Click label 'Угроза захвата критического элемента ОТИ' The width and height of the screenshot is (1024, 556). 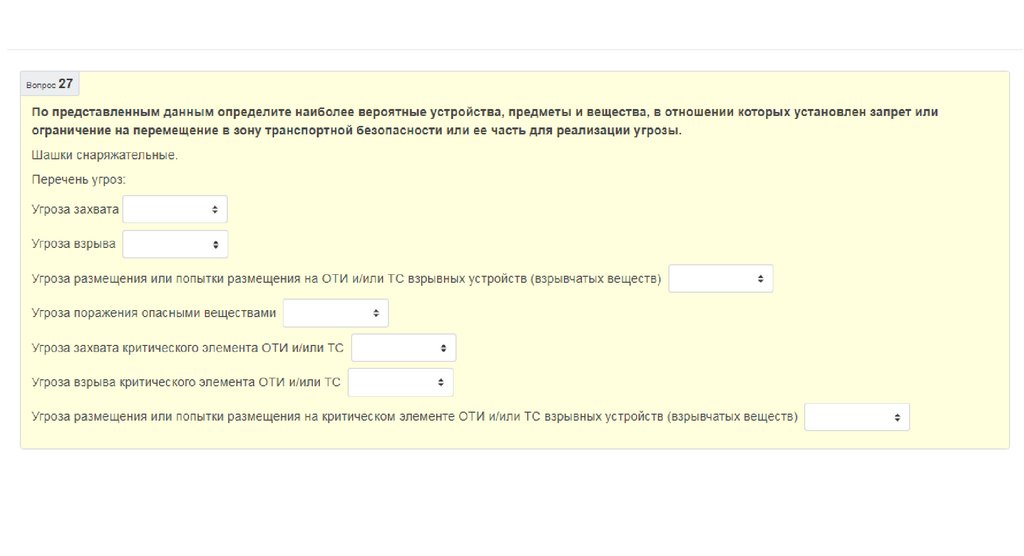pyautogui.click(x=188, y=348)
